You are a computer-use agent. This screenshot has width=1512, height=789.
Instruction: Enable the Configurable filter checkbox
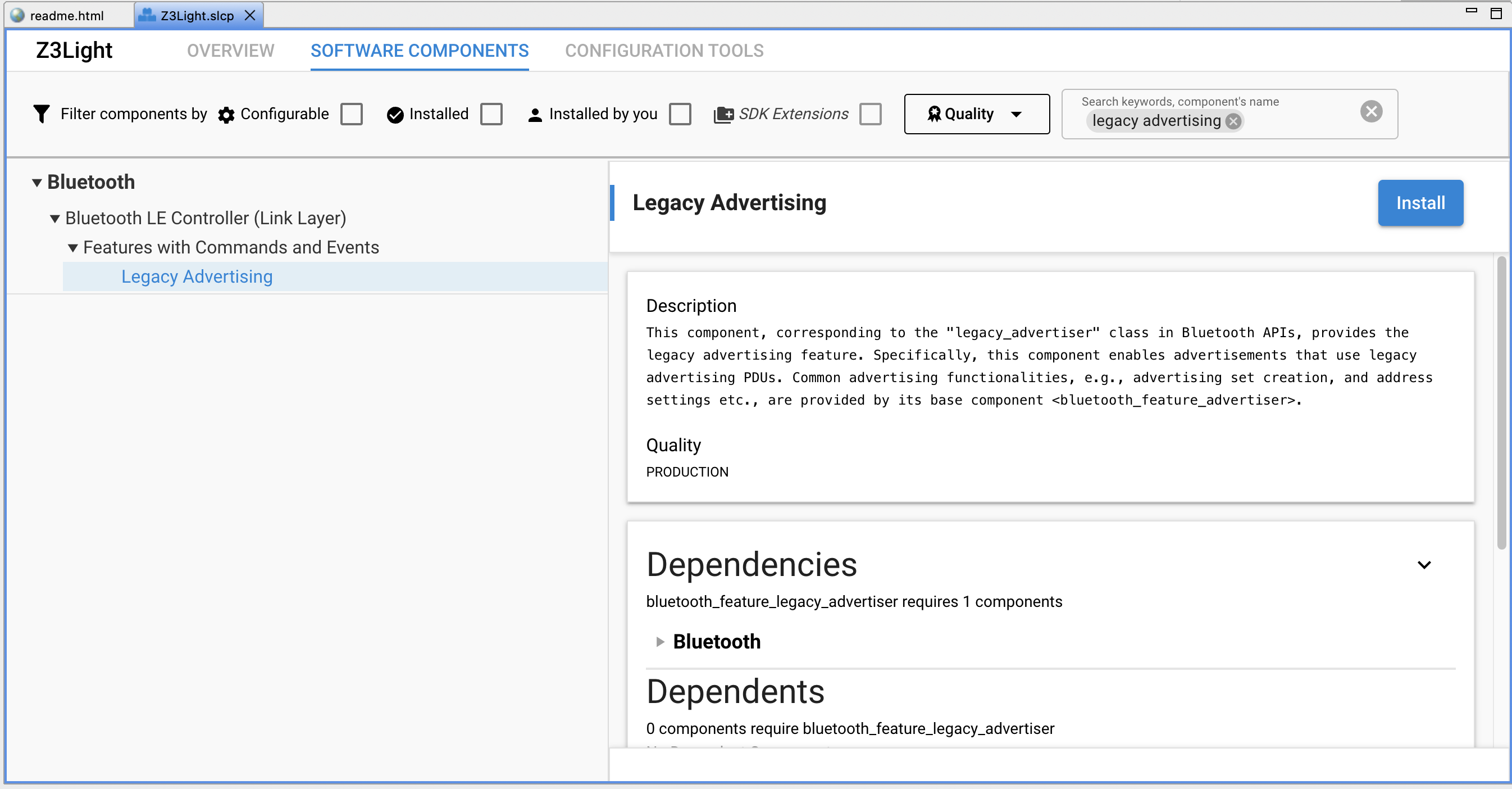click(x=351, y=114)
